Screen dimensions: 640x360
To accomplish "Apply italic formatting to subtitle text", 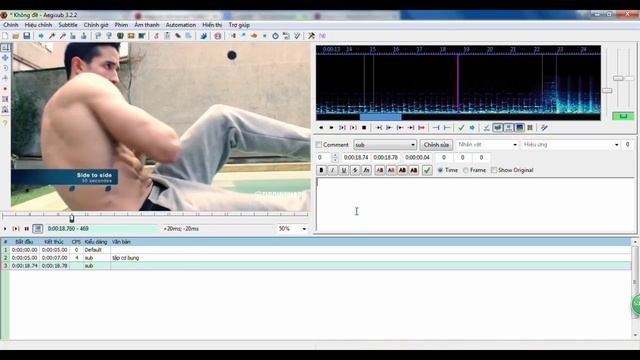I will pos(333,170).
